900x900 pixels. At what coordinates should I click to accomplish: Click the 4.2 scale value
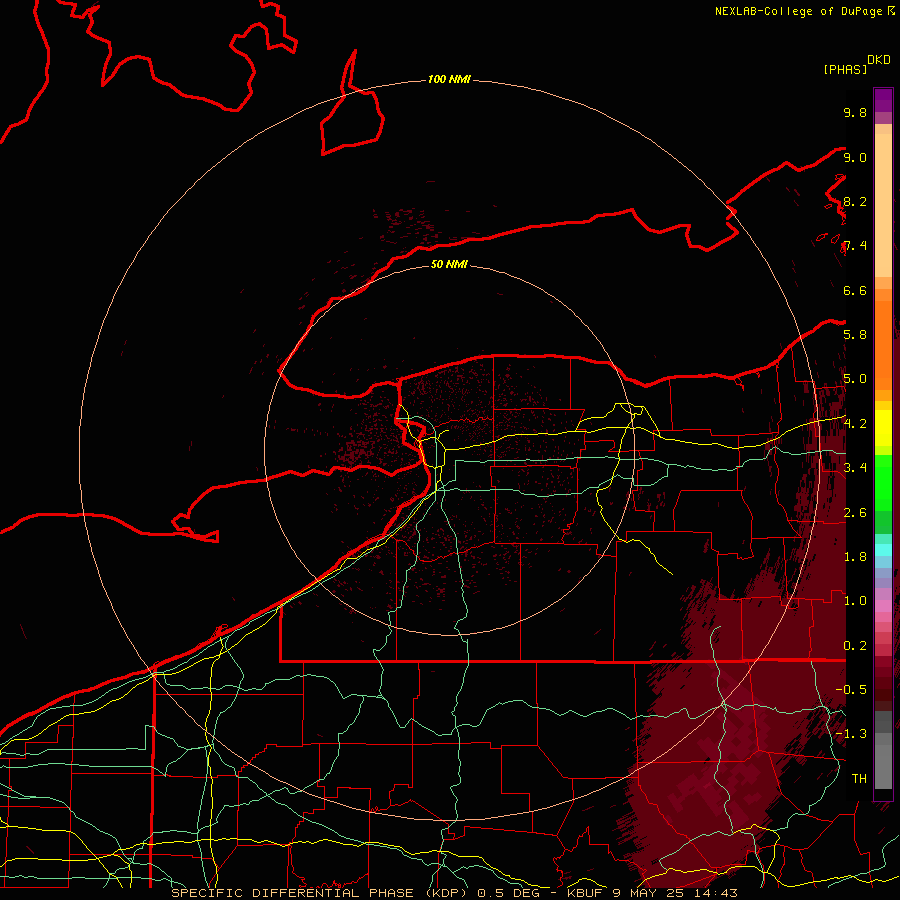[x=855, y=424]
